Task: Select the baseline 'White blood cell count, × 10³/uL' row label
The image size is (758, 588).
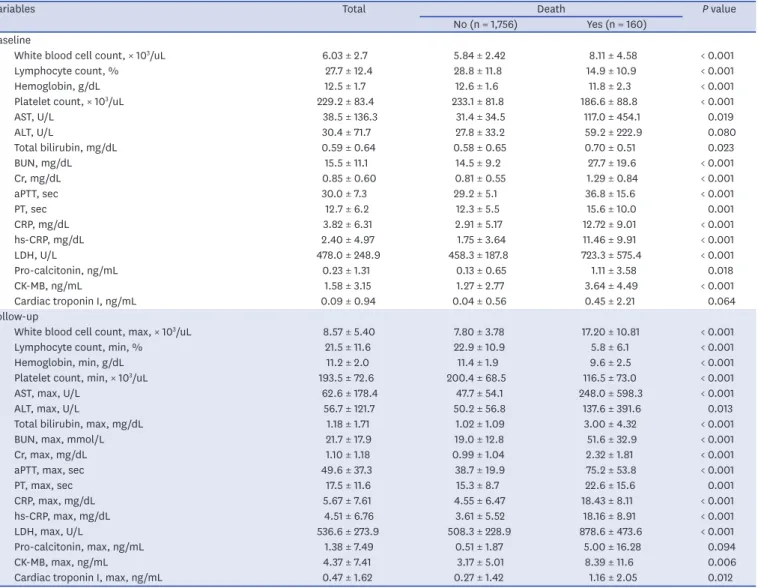Action: click(x=89, y=56)
